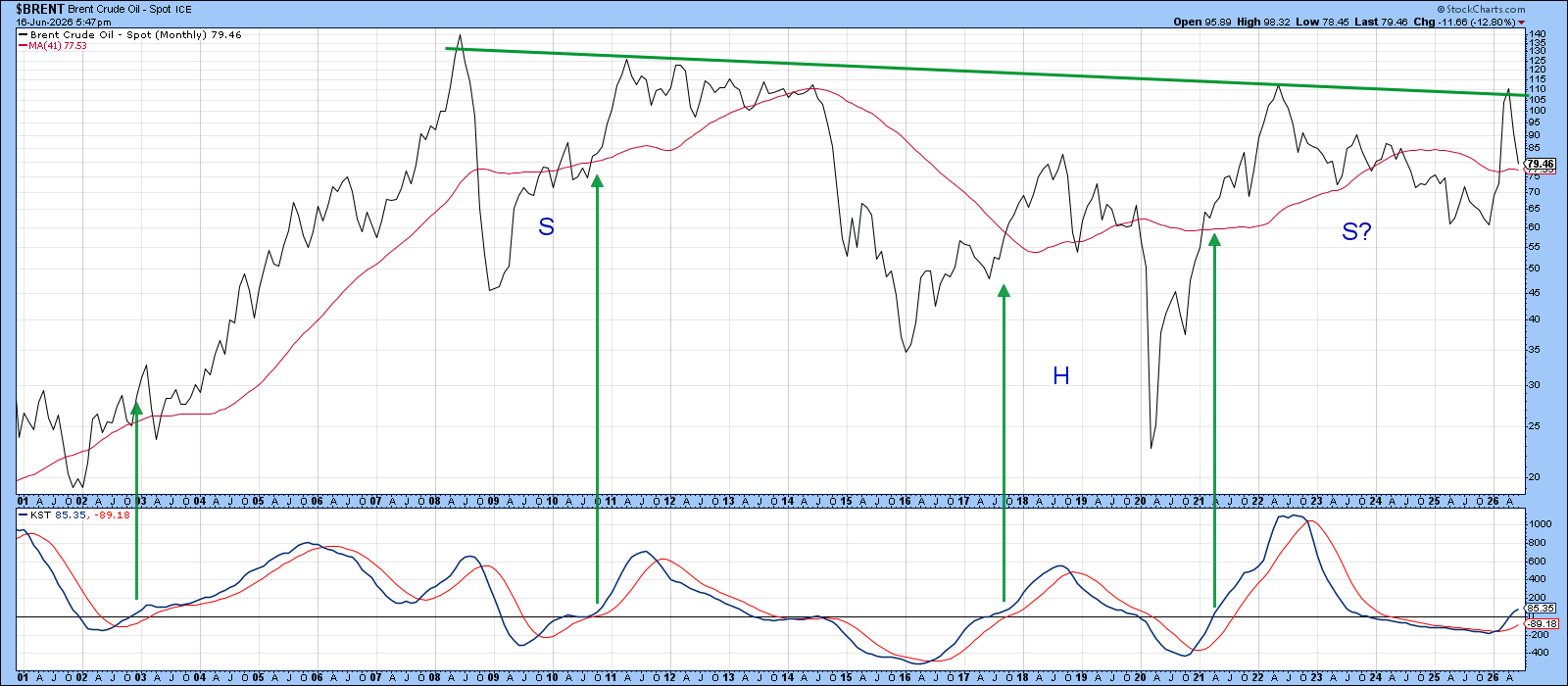Click the $BRENT ticker symbol title
The height and width of the screenshot is (686, 1568).
pyautogui.click(x=40, y=9)
